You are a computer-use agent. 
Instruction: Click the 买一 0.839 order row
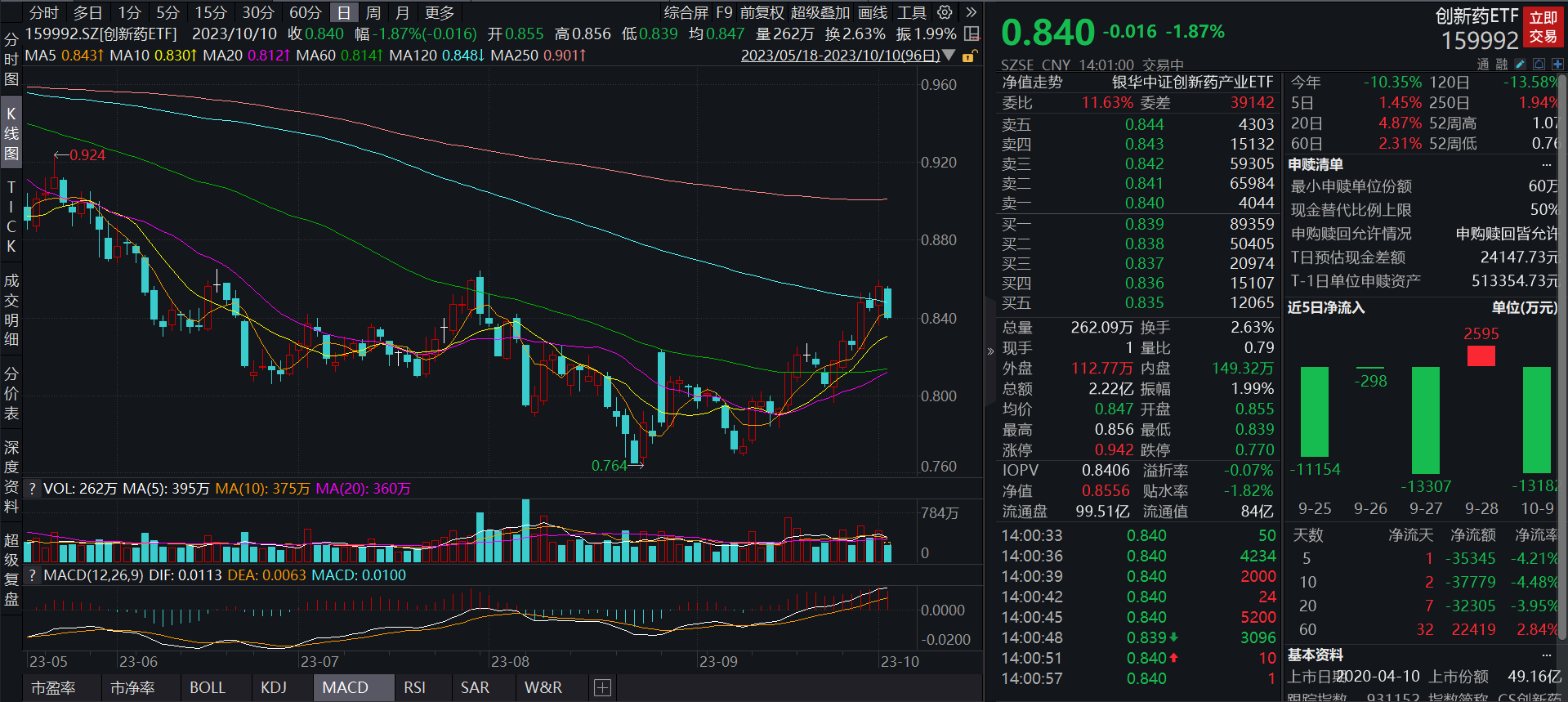click(x=1137, y=224)
